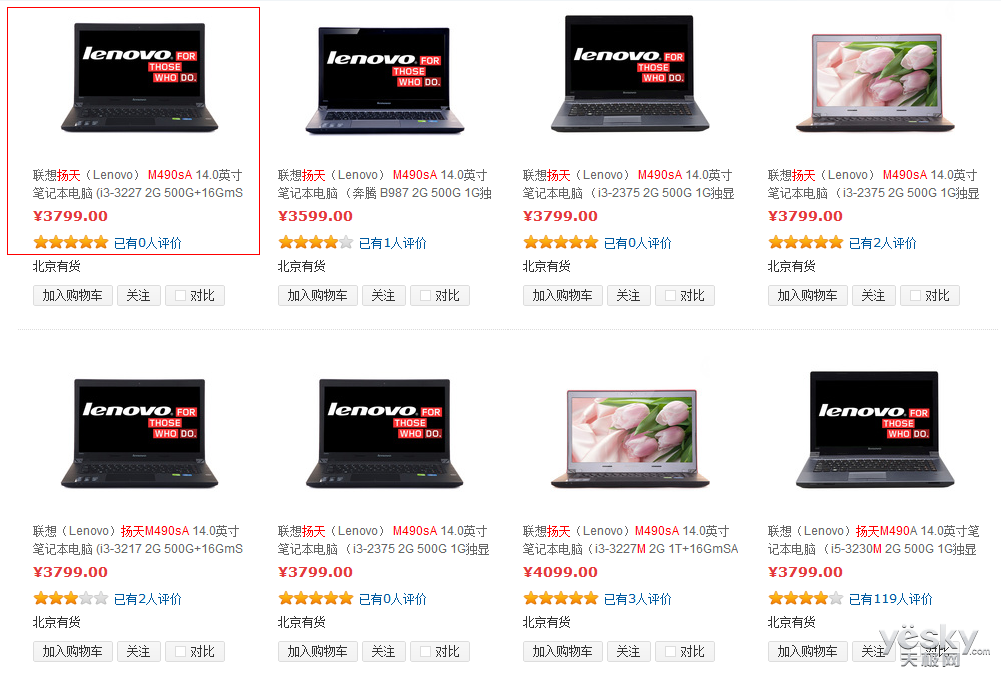Click 加入购物车 for the ¥4099.00 laptop
Screen dimensions: 1001x681
click(x=562, y=652)
